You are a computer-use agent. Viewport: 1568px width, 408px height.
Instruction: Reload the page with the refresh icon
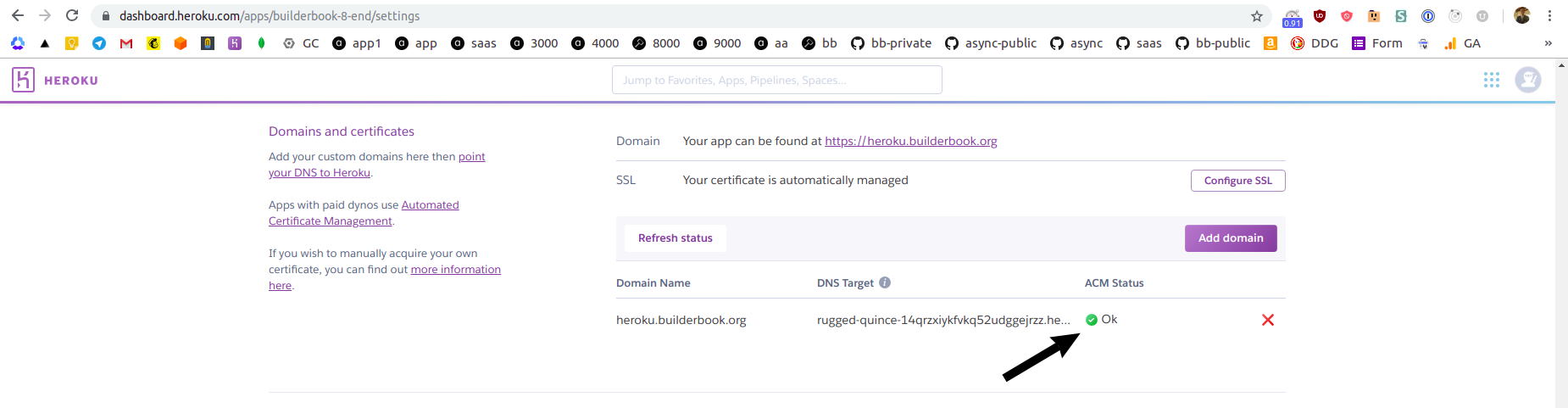tap(72, 15)
